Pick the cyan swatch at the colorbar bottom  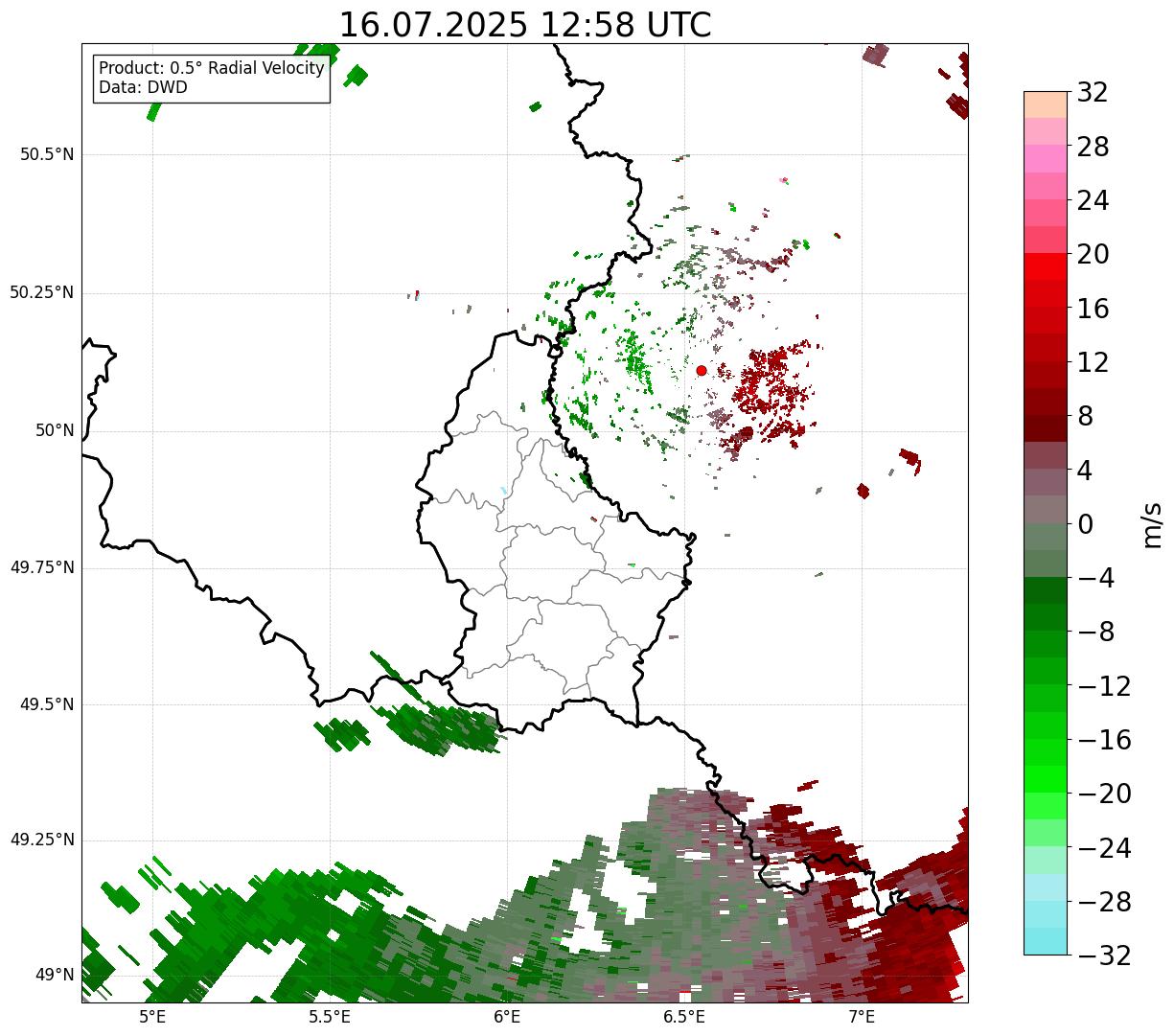[x=1046, y=941]
